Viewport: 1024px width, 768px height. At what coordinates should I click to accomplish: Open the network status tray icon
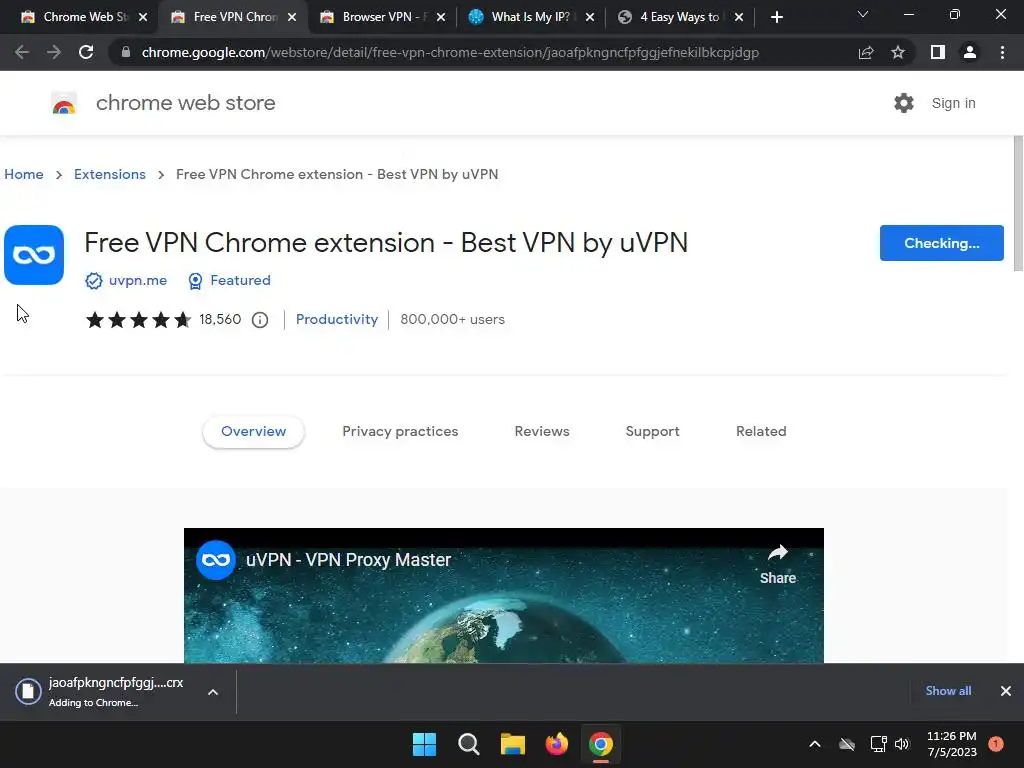pyautogui.click(x=878, y=744)
